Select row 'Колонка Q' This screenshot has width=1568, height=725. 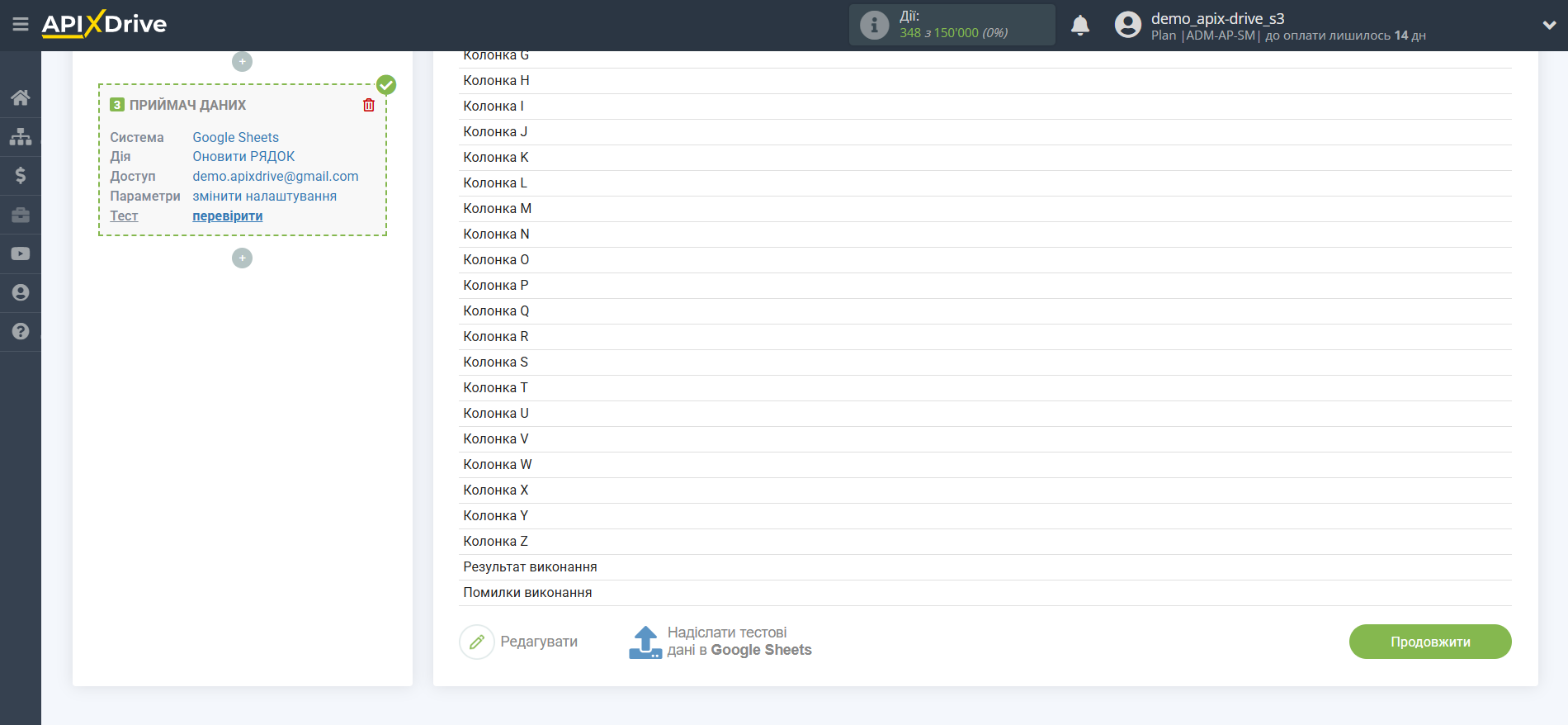985,311
